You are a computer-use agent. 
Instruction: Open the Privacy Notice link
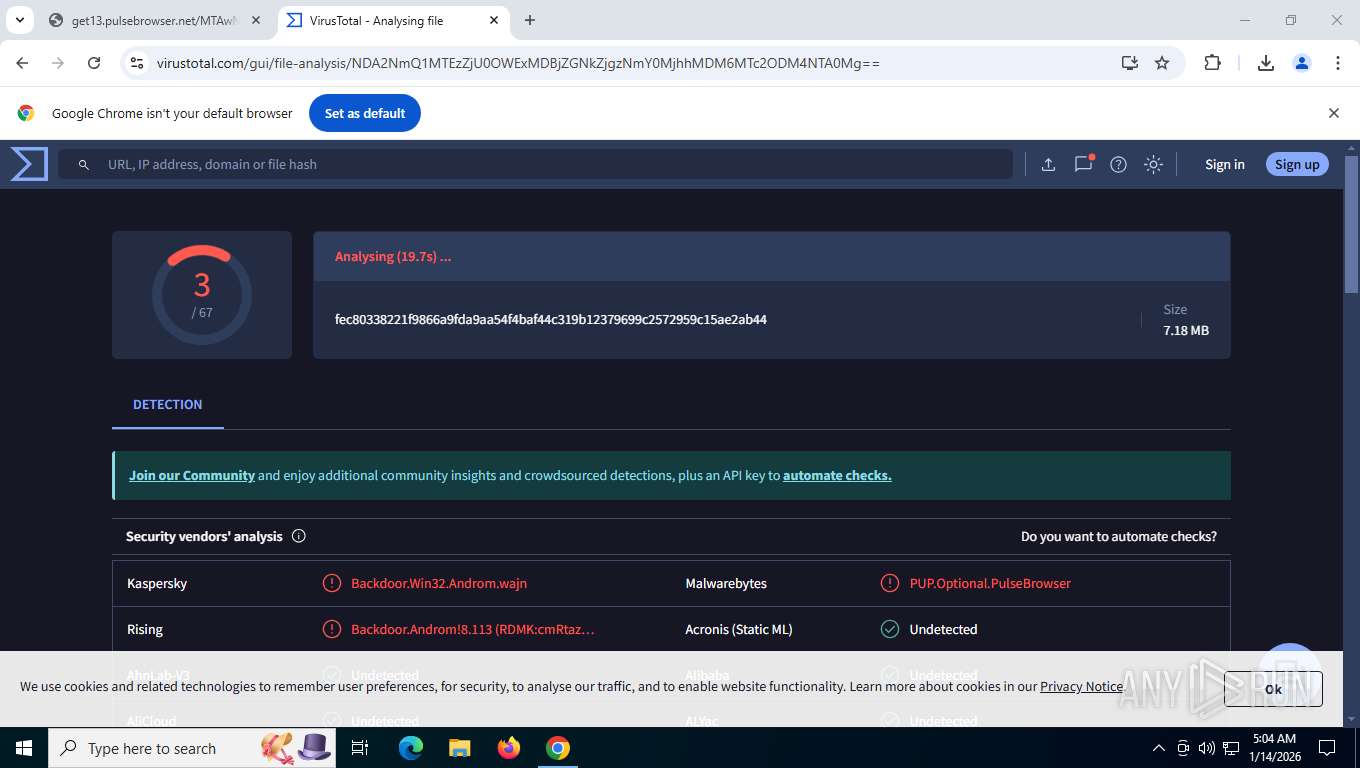point(1081,686)
